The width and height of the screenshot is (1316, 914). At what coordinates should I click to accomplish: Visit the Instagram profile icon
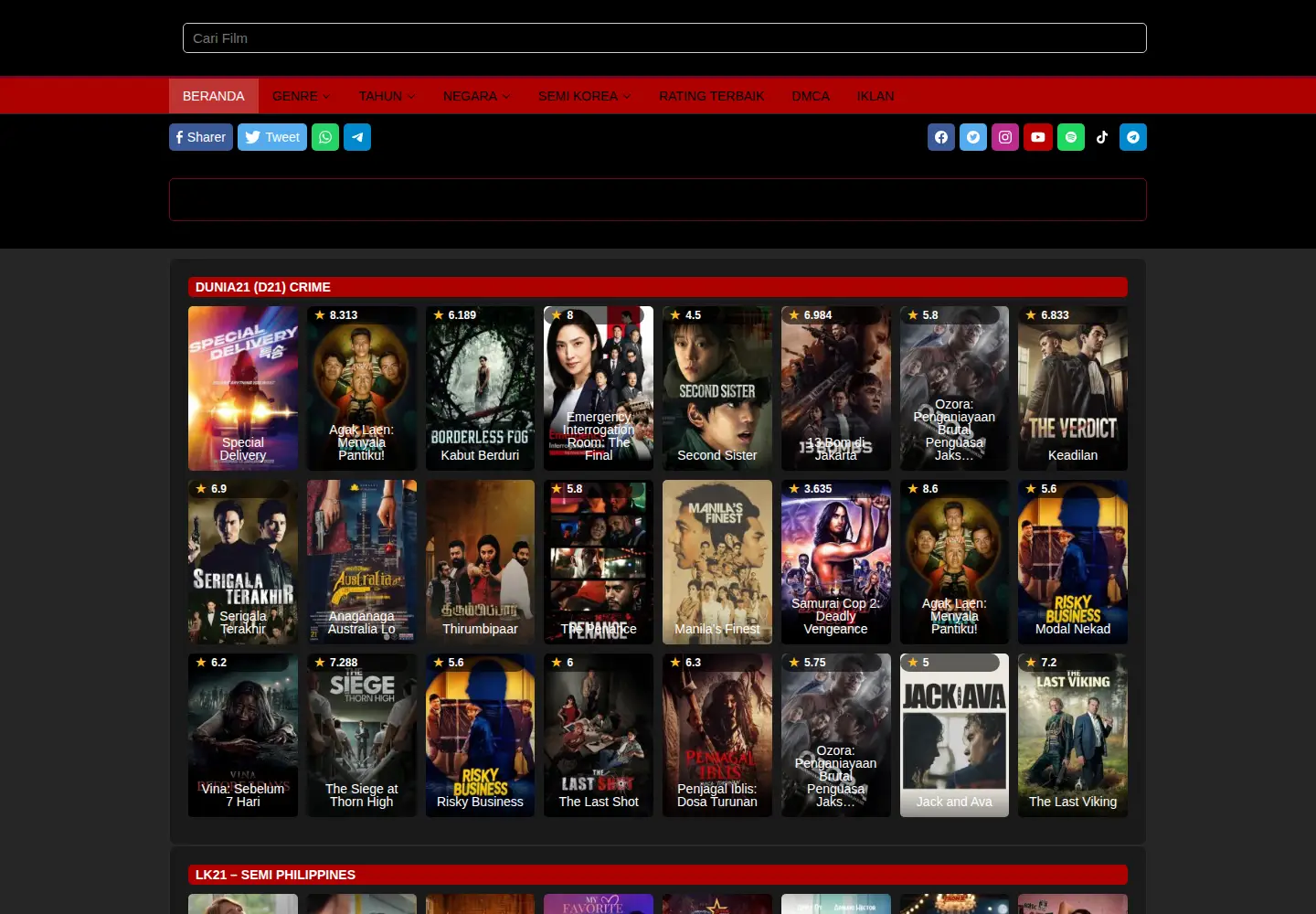pyautogui.click(x=1005, y=137)
